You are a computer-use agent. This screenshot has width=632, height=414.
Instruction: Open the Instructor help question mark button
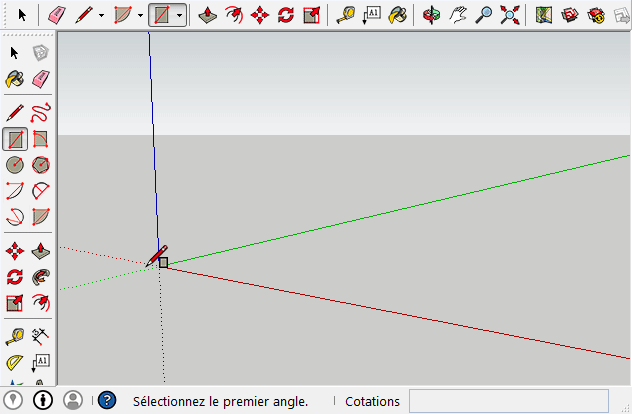coord(107,400)
